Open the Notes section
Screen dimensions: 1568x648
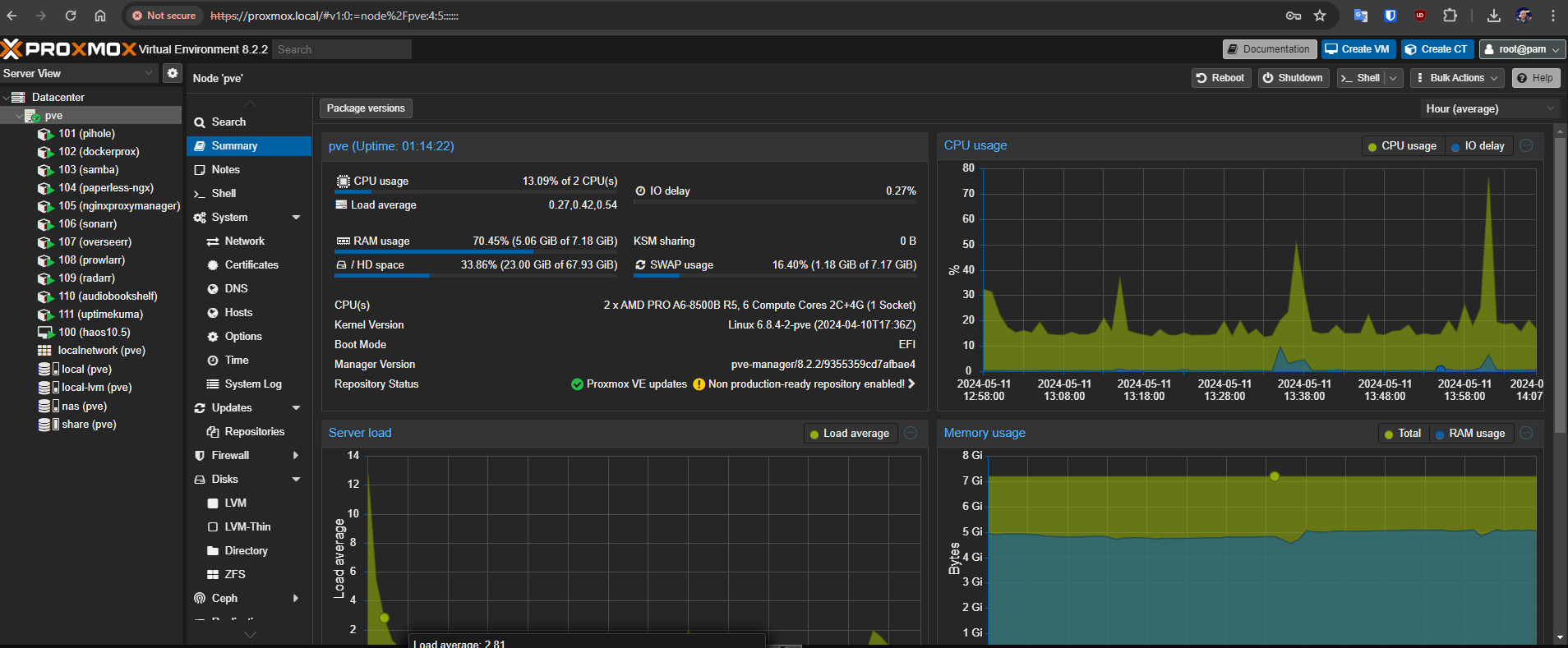(x=249, y=169)
